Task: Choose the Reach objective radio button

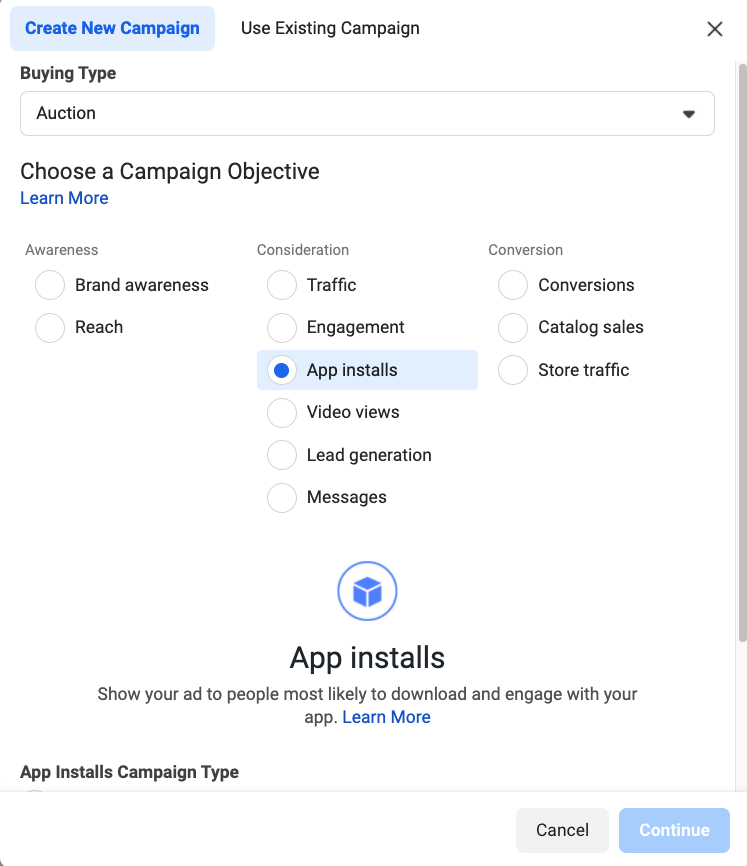Action: pos(50,328)
